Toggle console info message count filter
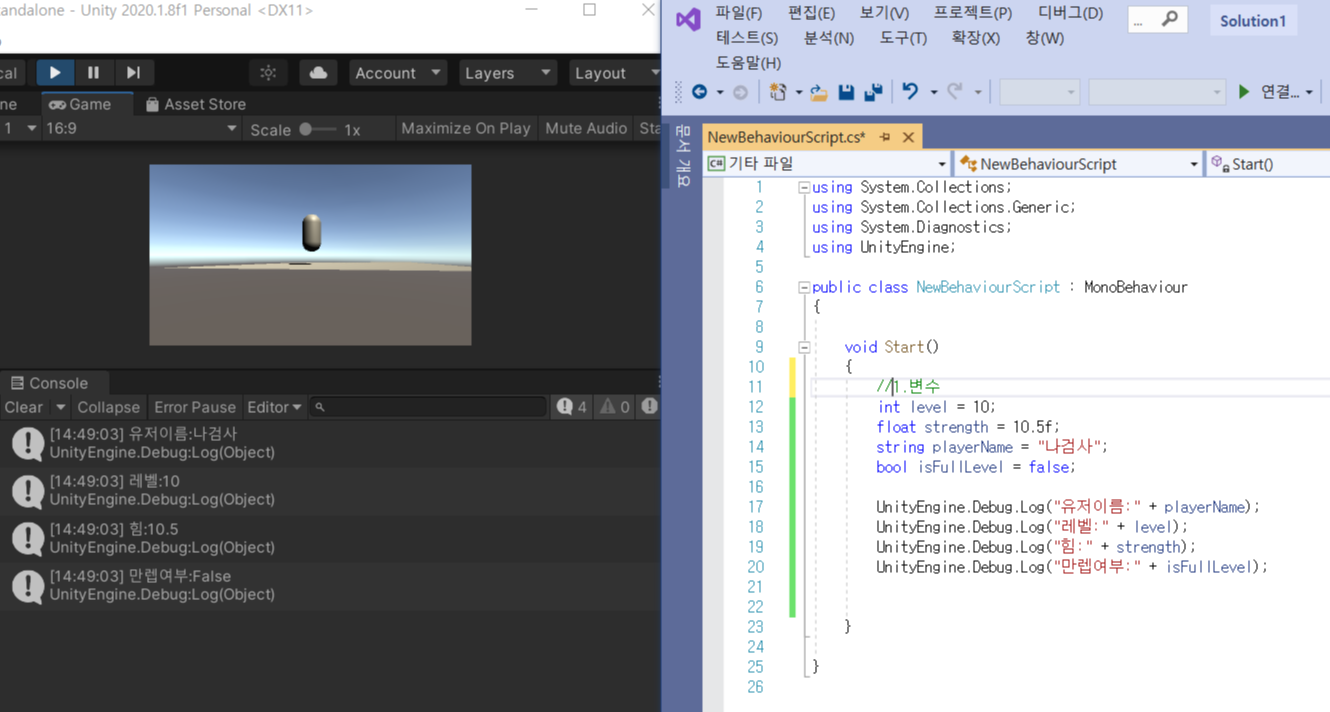Viewport: 1330px width, 712px height. tap(573, 407)
